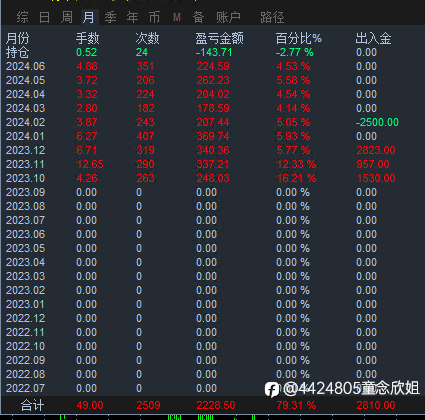The height and width of the screenshot is (420, 425).
Task: Select the 持仓 row label
Action: click(x=18, y=52)
